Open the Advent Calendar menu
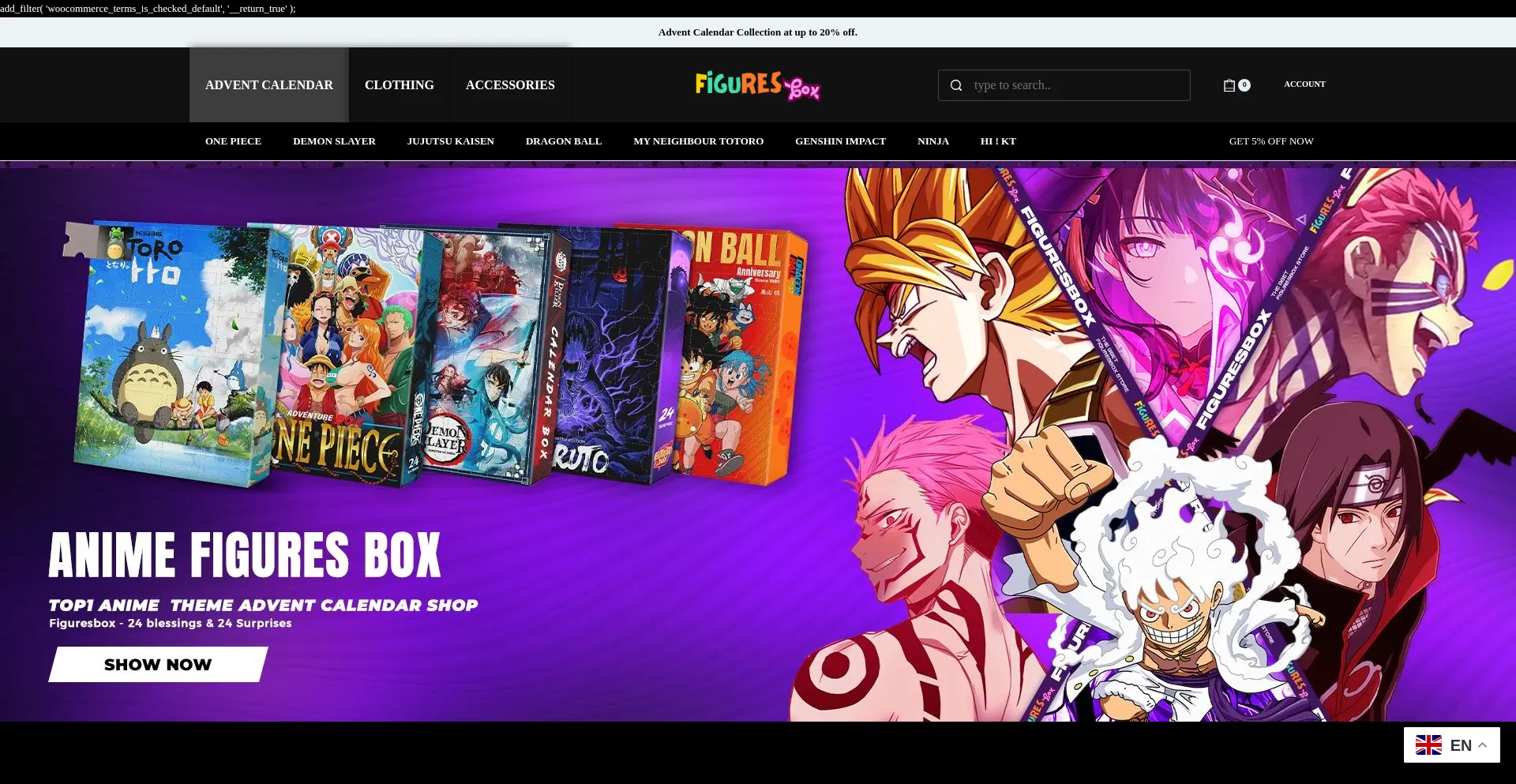Image resolution: width=1516 pixels, height=784 pixels. coord(269,84)
